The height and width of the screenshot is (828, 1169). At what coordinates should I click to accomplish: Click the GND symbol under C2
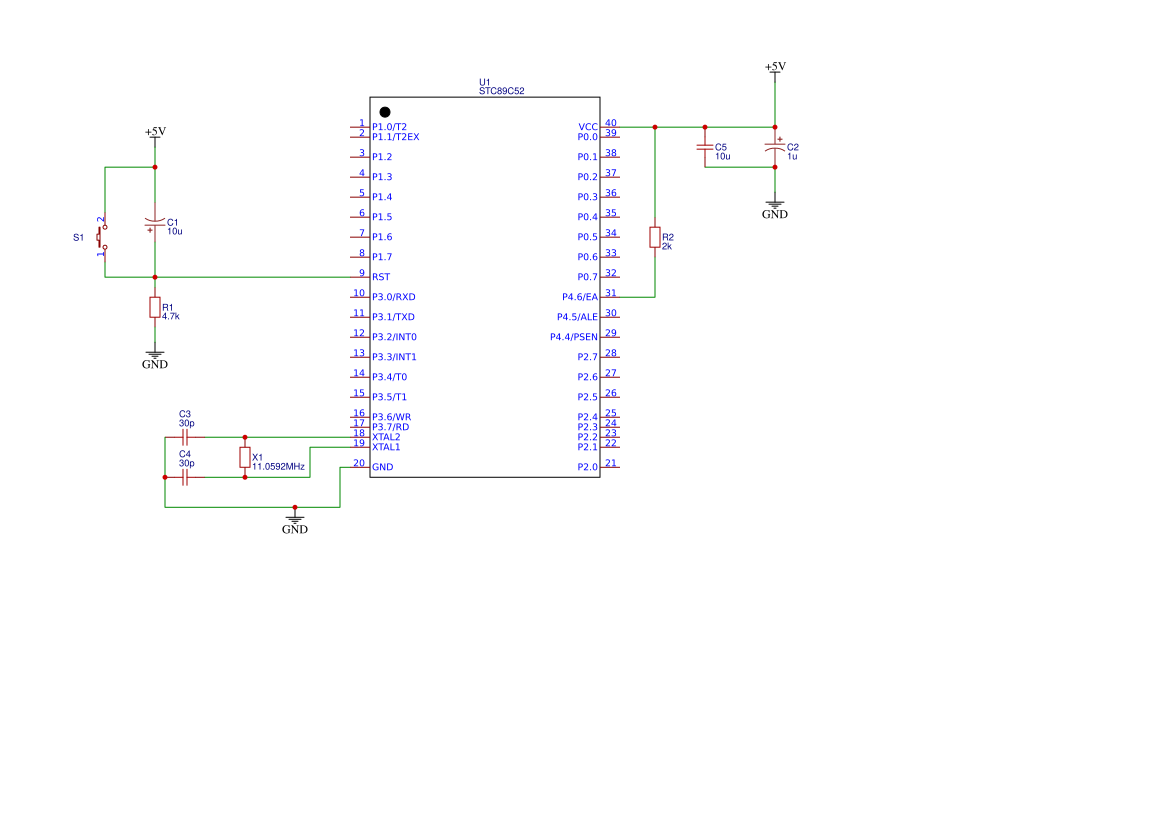(x=774, y=209)
